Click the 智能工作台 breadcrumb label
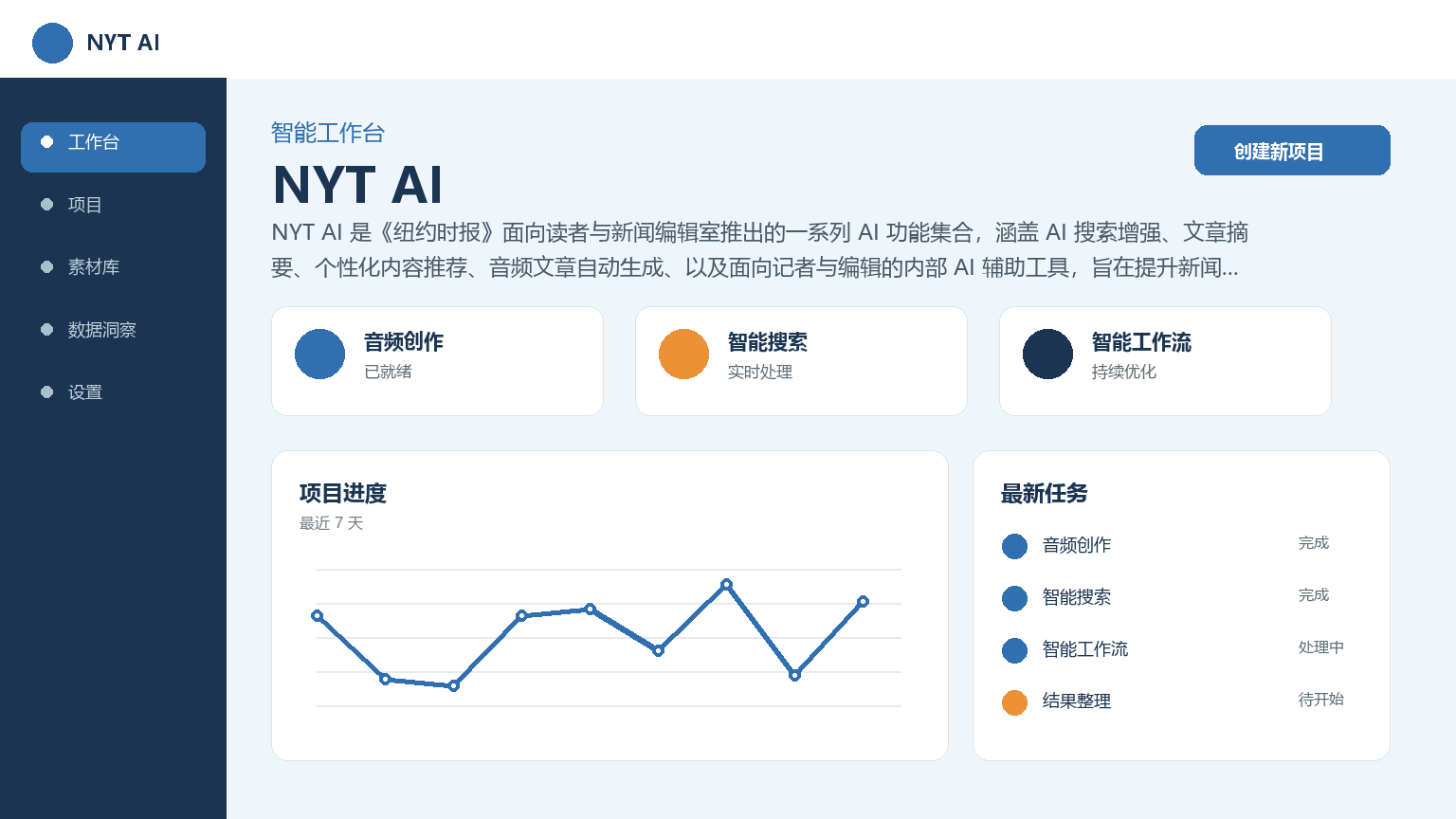 [328, 133]
